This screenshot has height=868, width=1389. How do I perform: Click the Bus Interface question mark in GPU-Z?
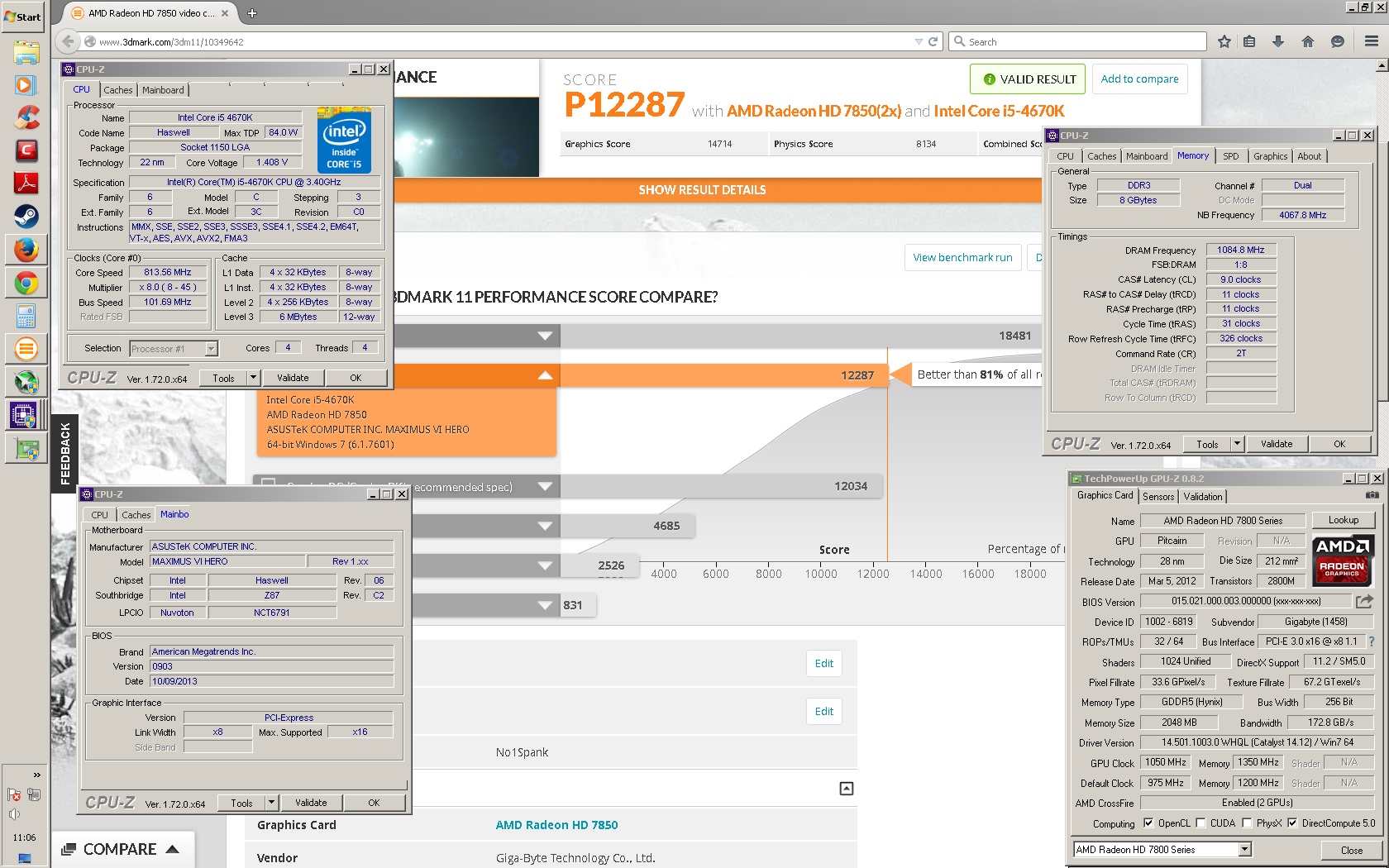pyautogui.click(x=1371, y=641)
